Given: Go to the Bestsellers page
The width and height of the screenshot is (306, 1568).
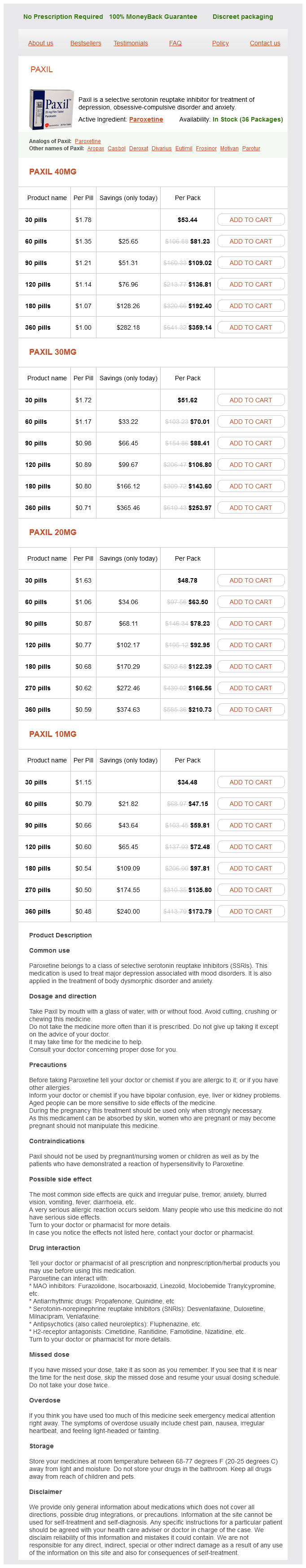Looking at the screenshot, I should [86, 43].
